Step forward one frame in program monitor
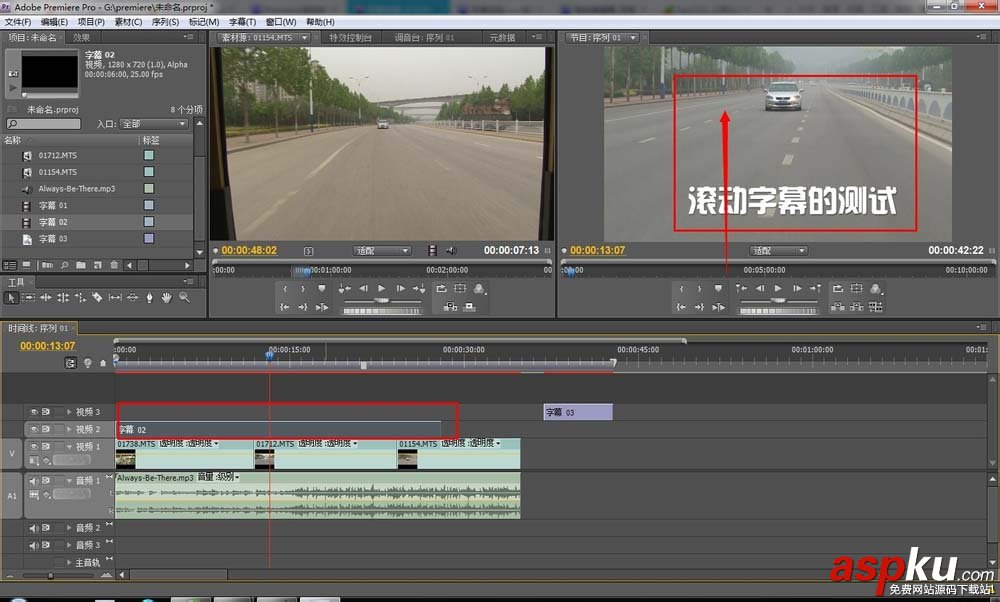This screenshot has width=1000, height=602. (797, 288)
